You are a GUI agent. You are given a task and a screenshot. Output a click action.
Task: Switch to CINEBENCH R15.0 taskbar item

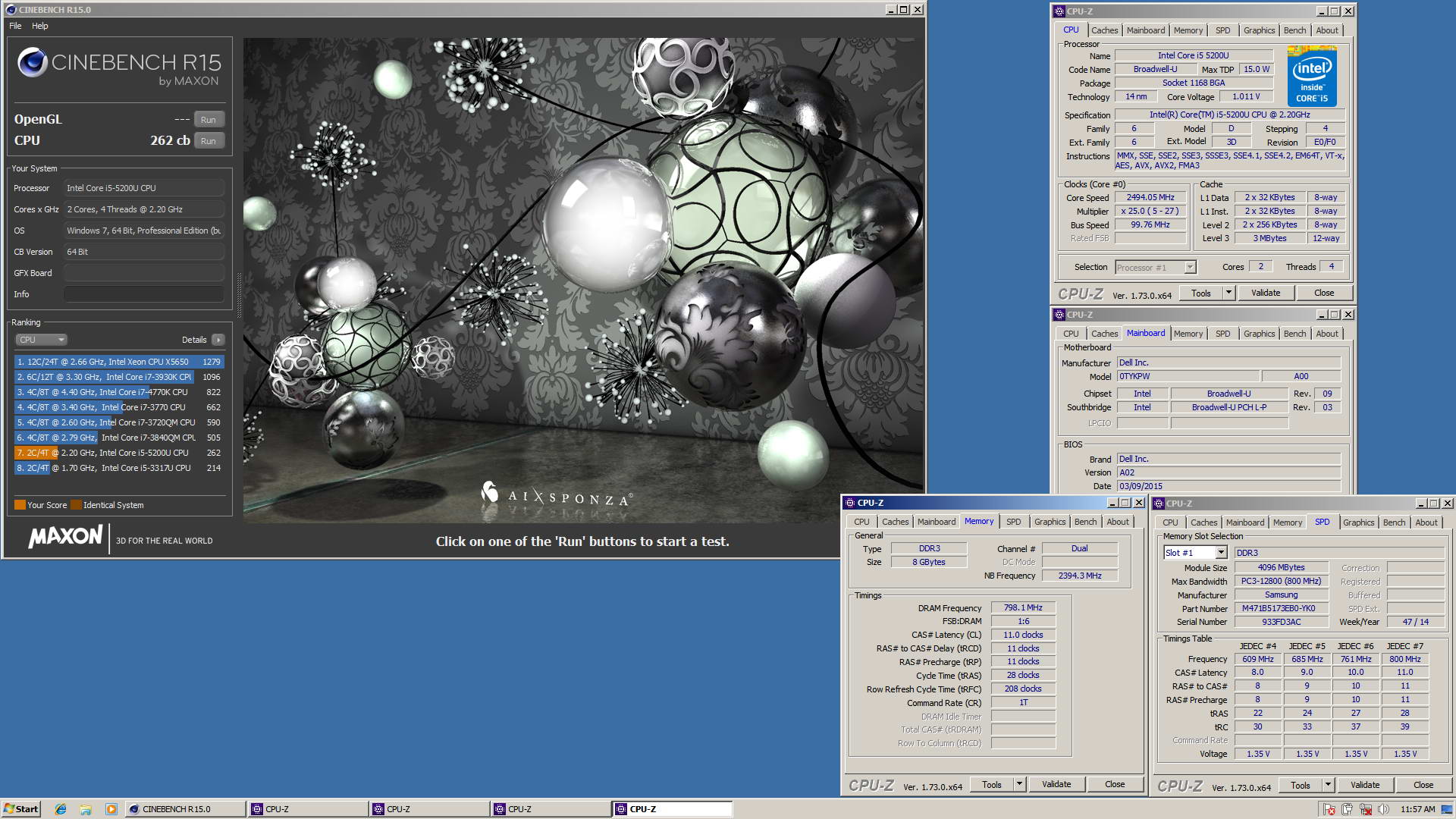186,809
